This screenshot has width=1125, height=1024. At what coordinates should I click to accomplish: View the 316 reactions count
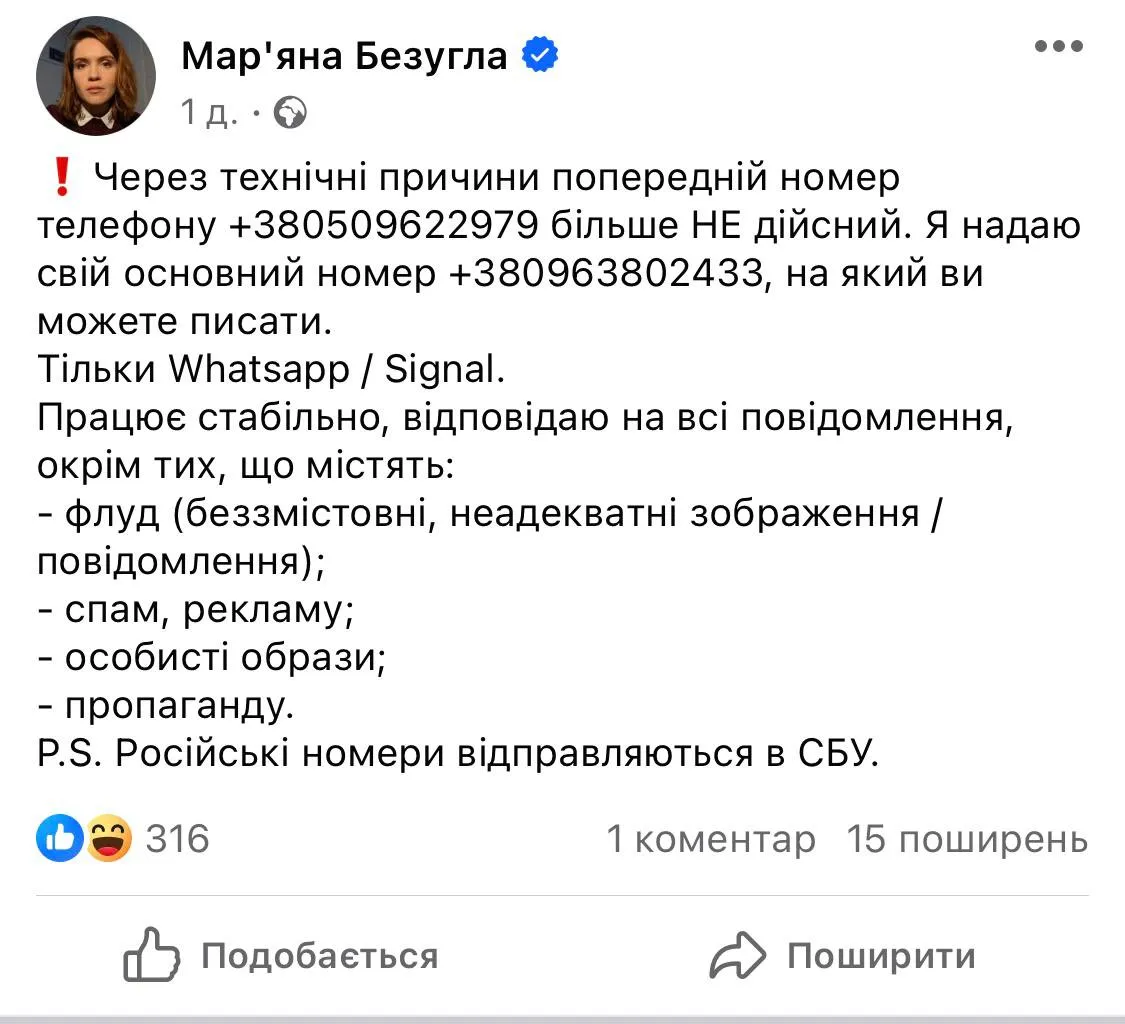(x=177, y=838)
